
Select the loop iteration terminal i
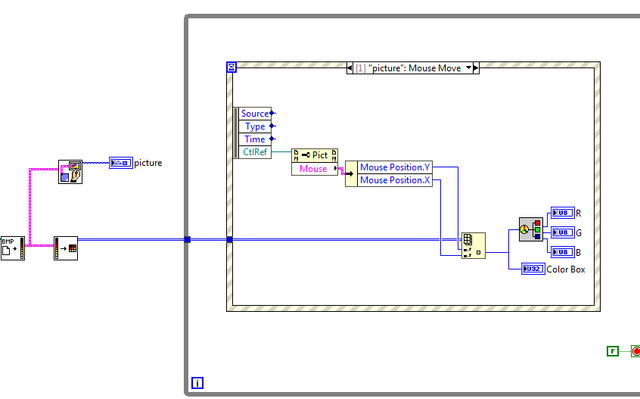[x=198, y=383]
